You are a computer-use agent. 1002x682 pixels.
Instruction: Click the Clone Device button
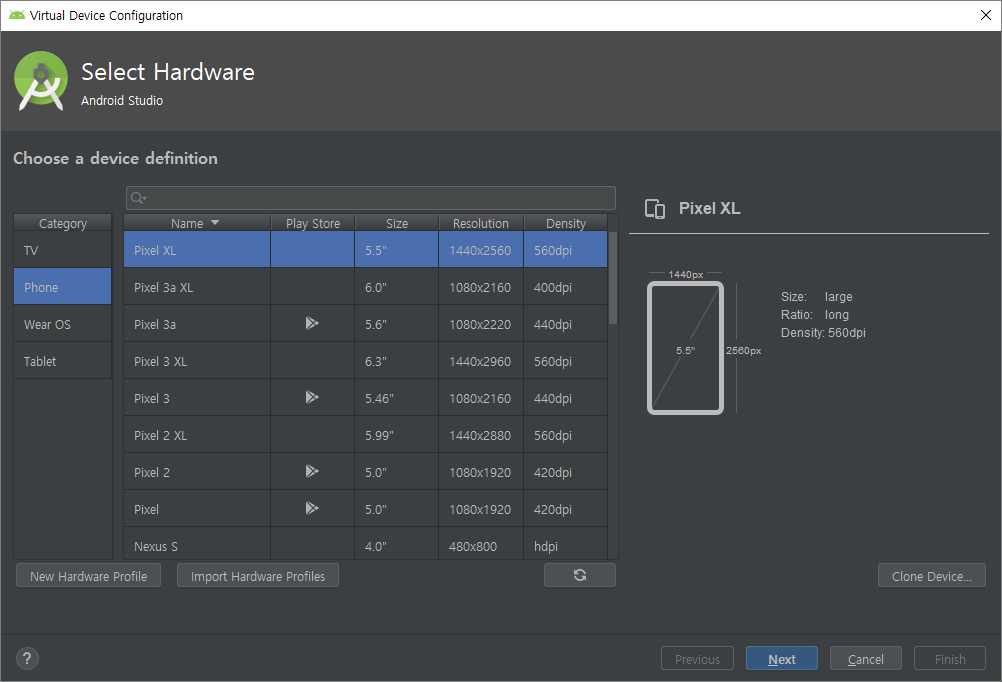pyautogui.click(x=932, y=576)
